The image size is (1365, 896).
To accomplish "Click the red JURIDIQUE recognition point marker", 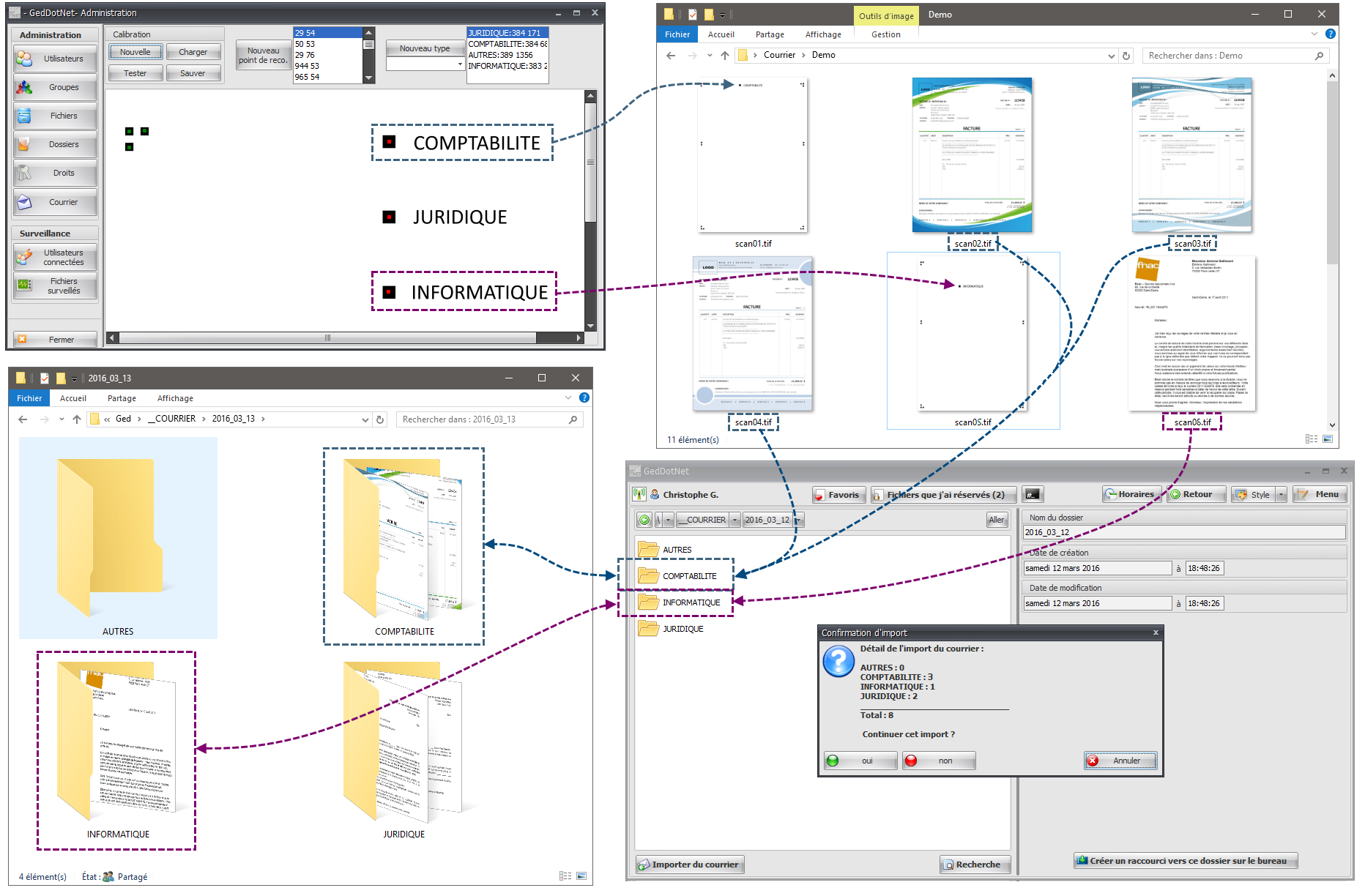I will point(389,217).
